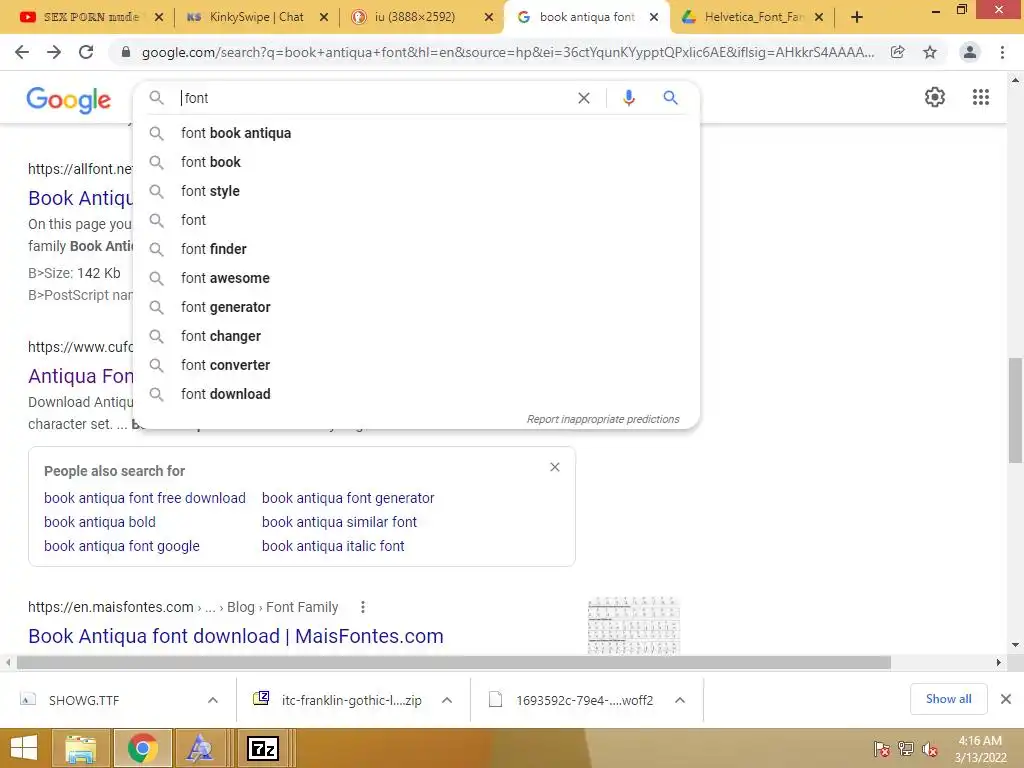Choose suggestion font generator
The image size is (1024, 768).
pos(416,307)
